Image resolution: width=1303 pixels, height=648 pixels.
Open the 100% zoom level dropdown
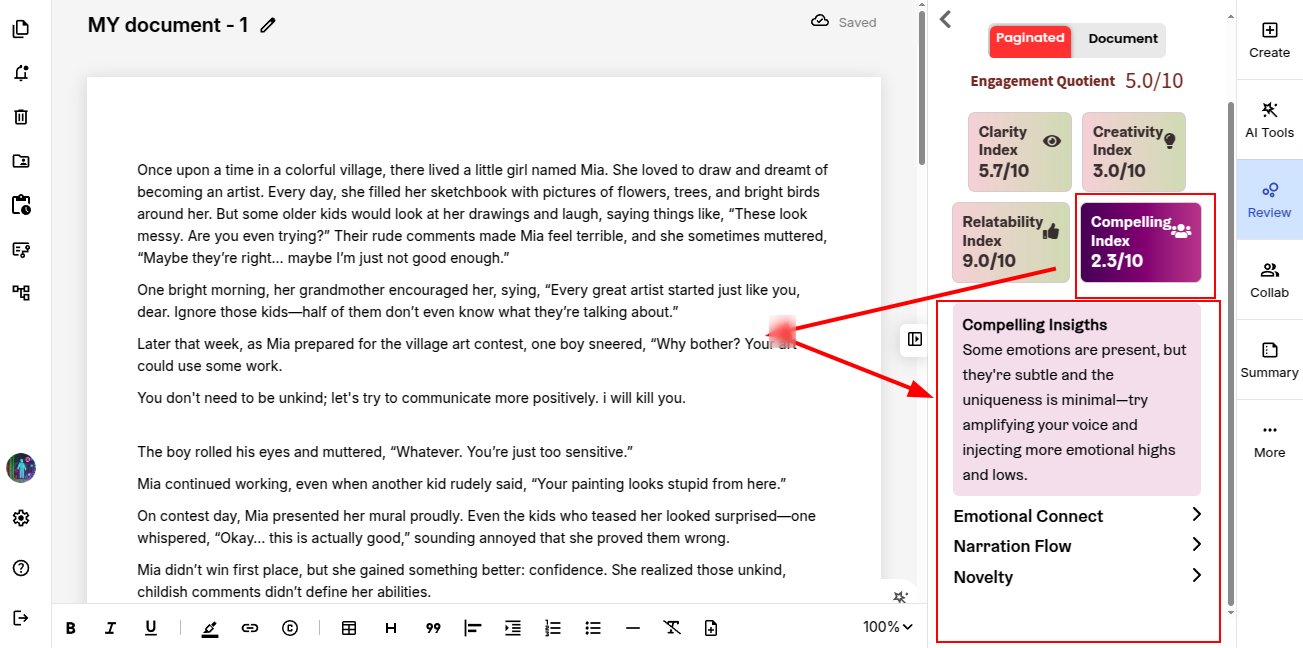(888, 627)
